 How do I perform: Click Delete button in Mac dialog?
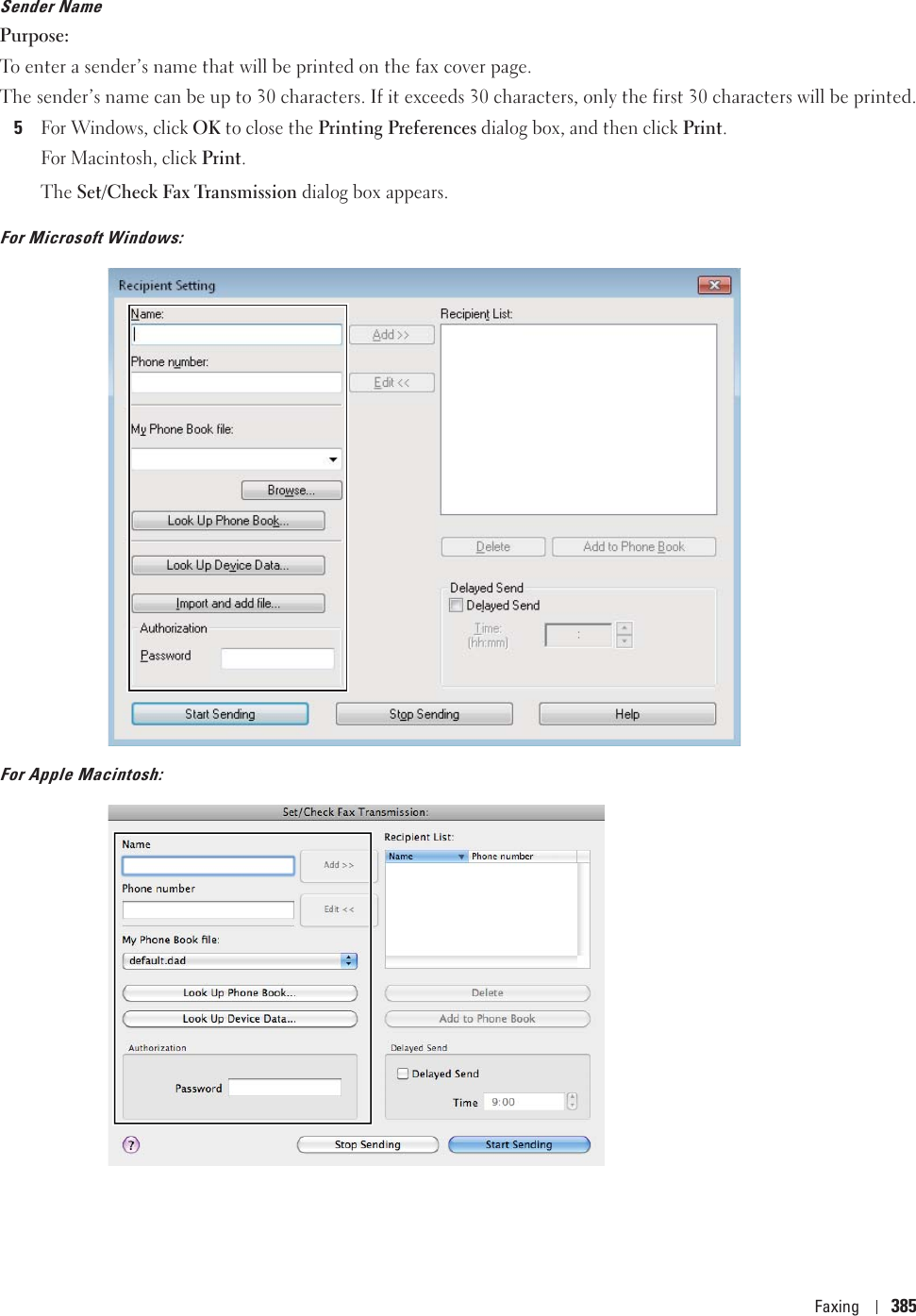click(488, 992)
